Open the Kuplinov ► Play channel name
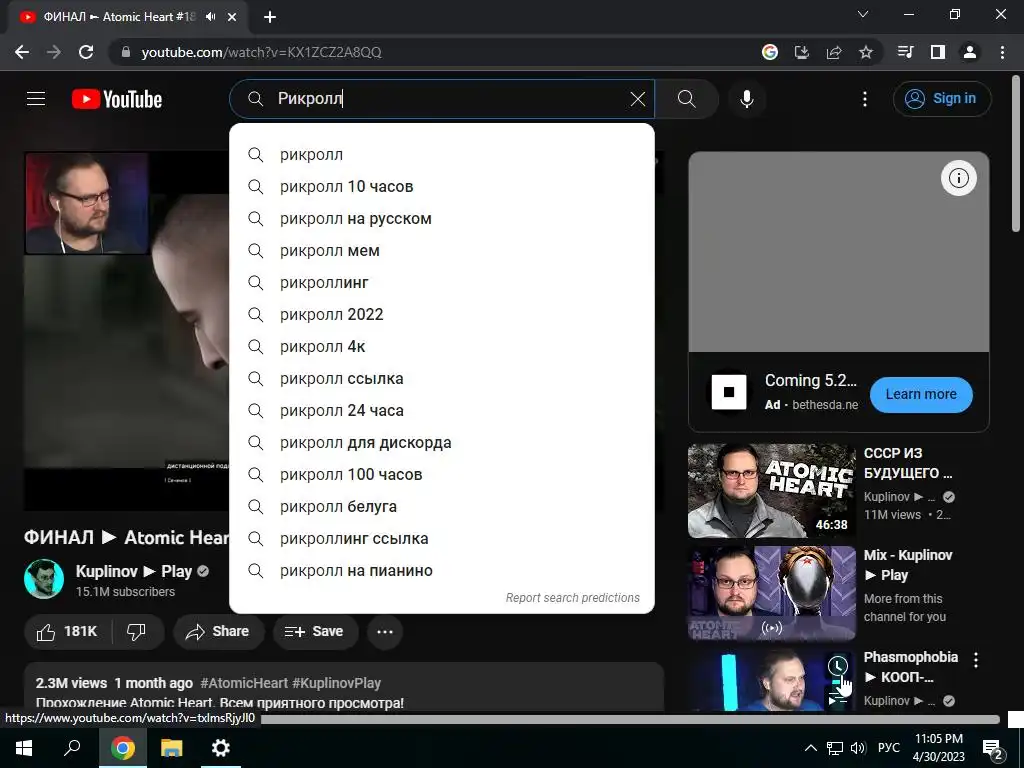Screen dimensions: 1024x768 point(134,571)
